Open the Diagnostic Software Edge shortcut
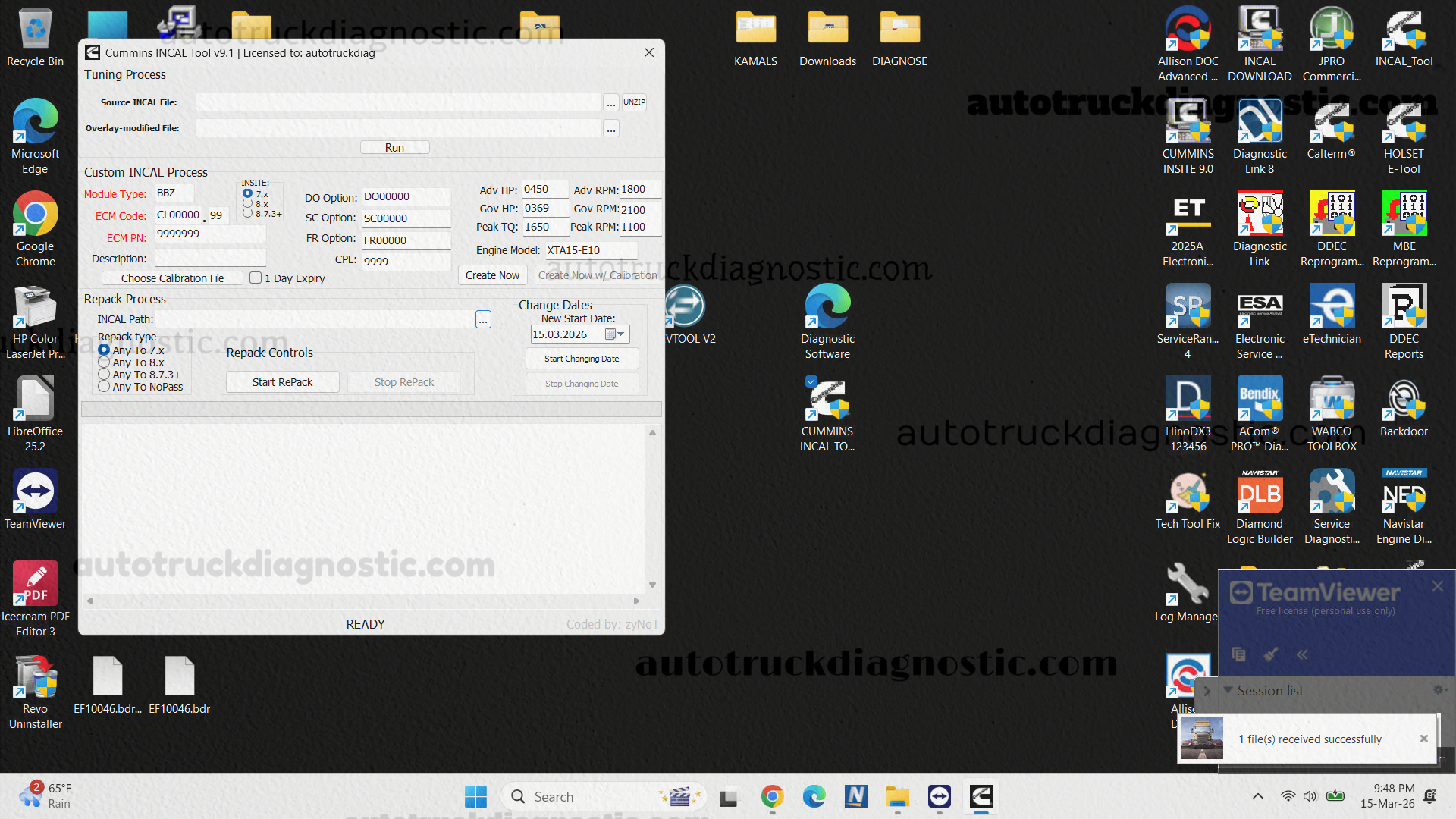Image resolution: width=1456 pixels, height=819 pixels. (x=827, y=322)
